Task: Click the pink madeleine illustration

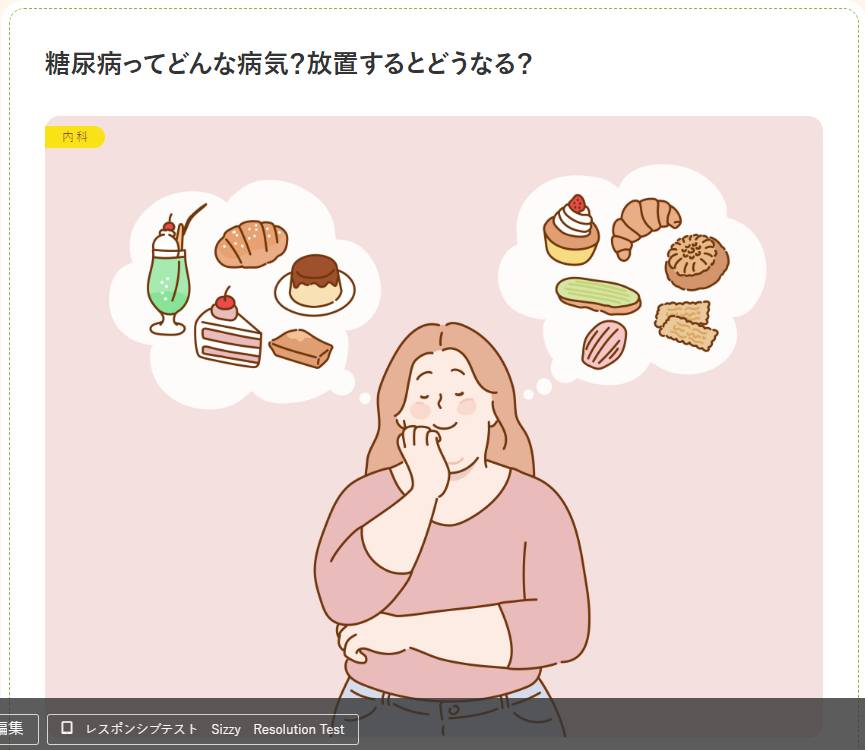Action: click(604, 344)
